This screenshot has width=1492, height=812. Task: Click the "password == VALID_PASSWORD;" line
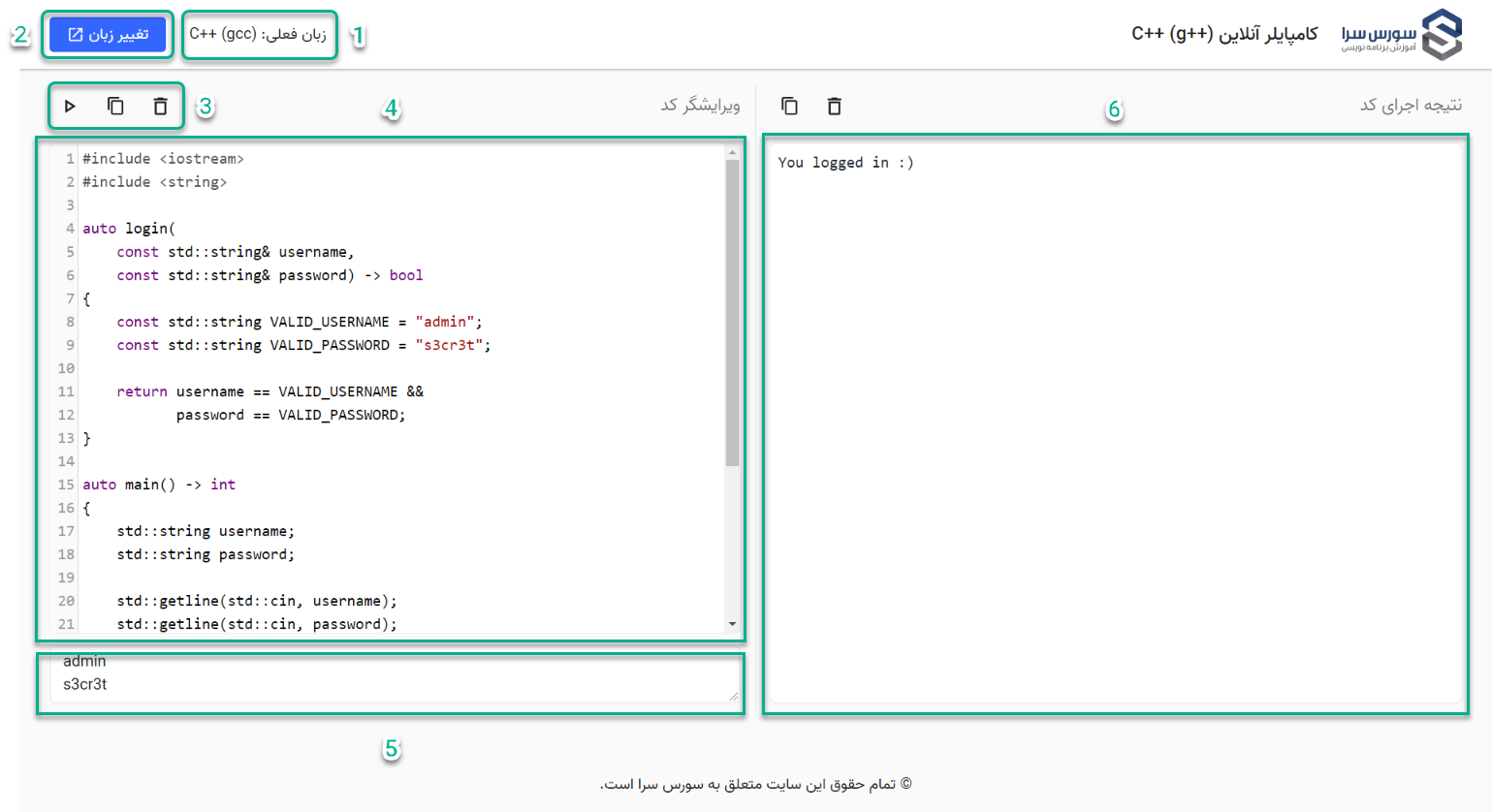pos(291,415)
